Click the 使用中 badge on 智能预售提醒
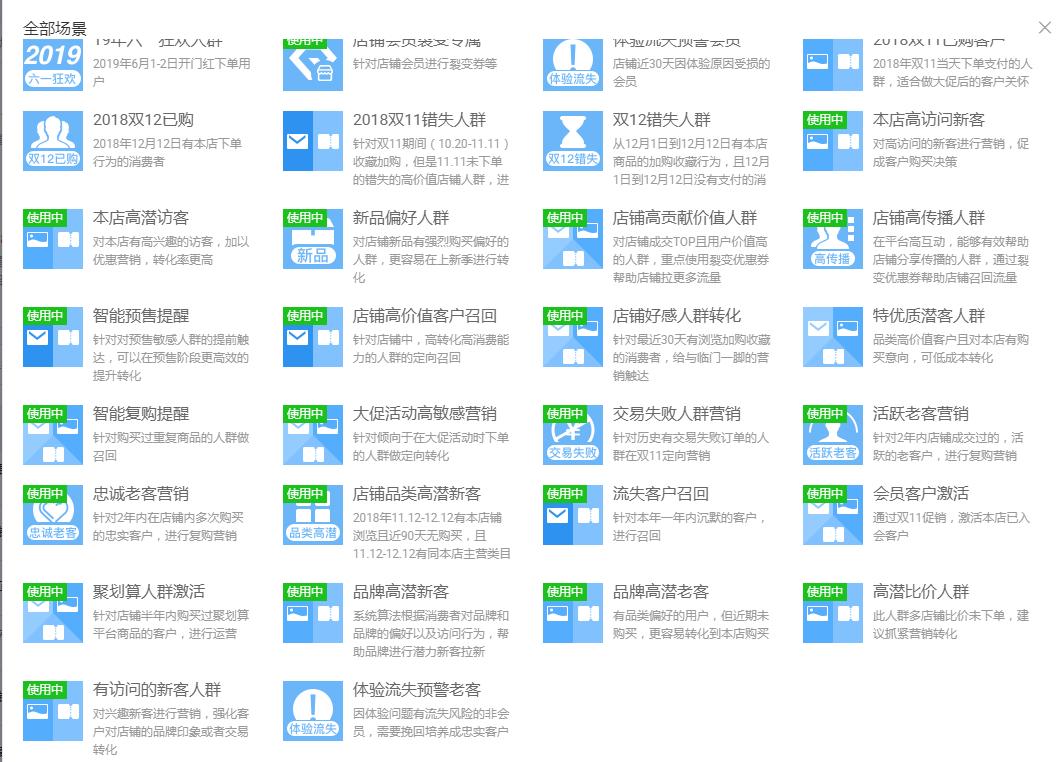This screenshot has height=762, width=1061. pos(45,313)
